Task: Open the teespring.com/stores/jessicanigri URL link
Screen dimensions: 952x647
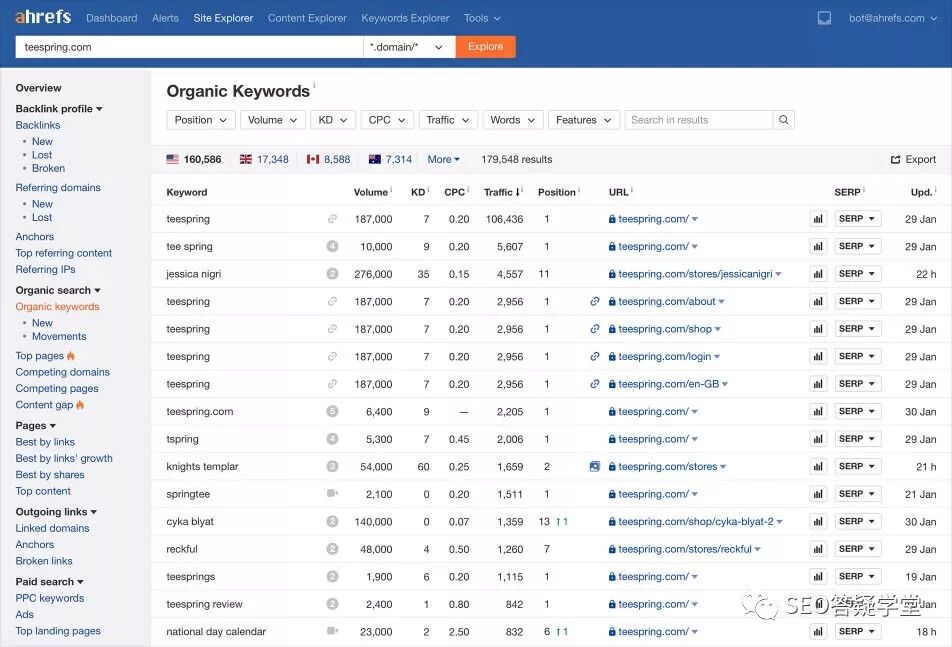Action: 695,274
